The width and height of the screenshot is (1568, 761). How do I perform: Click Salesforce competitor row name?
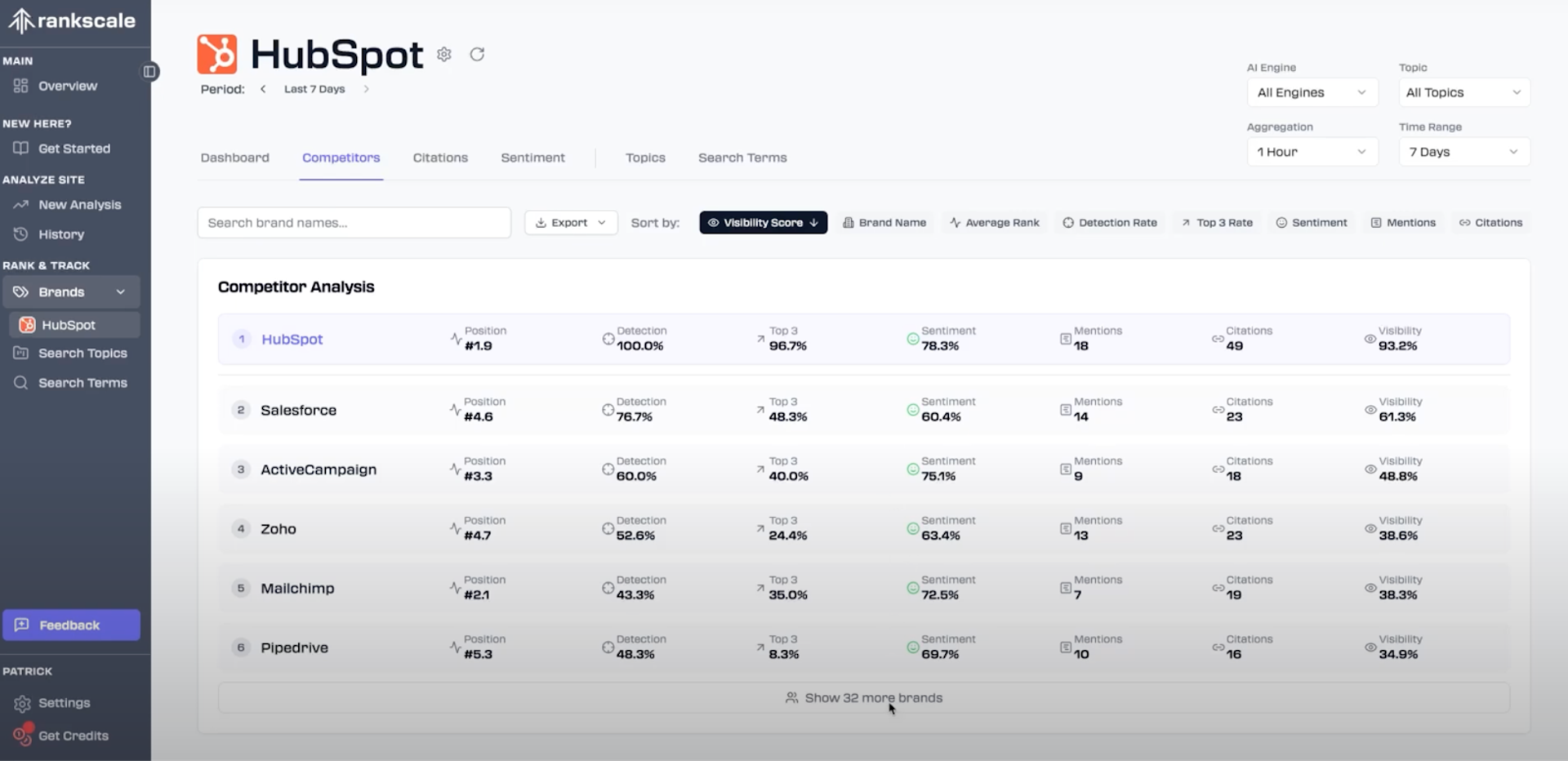tap(298, 410)
